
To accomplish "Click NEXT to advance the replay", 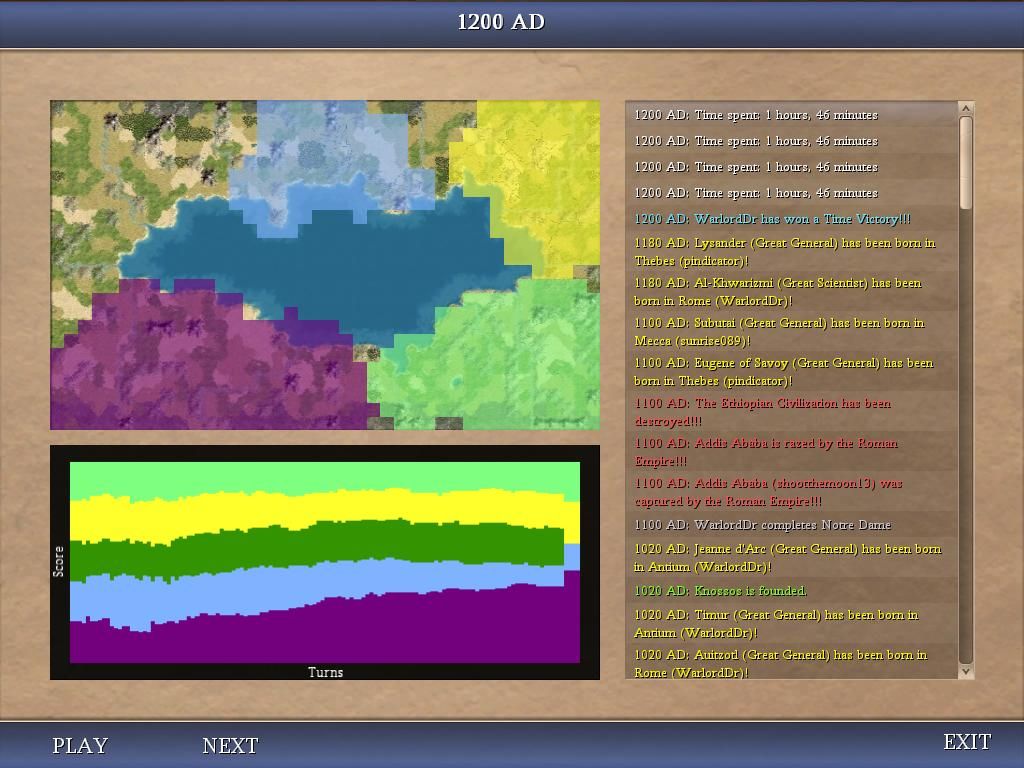I will [229, 745].
